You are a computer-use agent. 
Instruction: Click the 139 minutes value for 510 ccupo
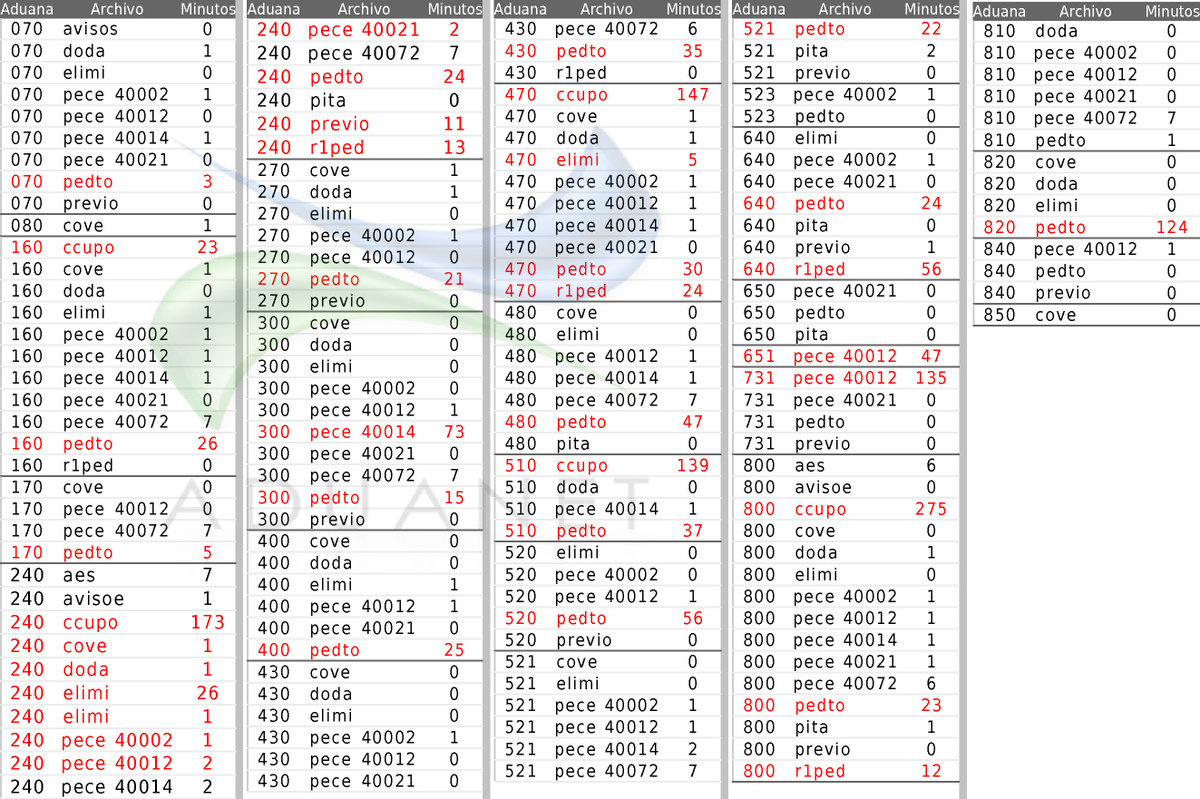[692, 465]
